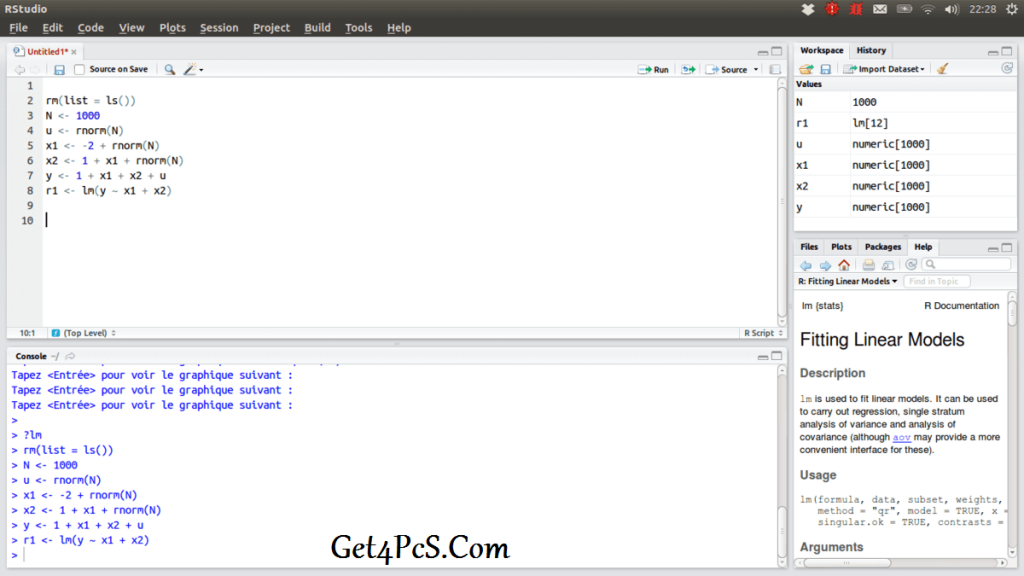This screenshot has height=576, width=1024.
Task: Click the find/replace magnifier icon in editor
Action: pos(169,70)
